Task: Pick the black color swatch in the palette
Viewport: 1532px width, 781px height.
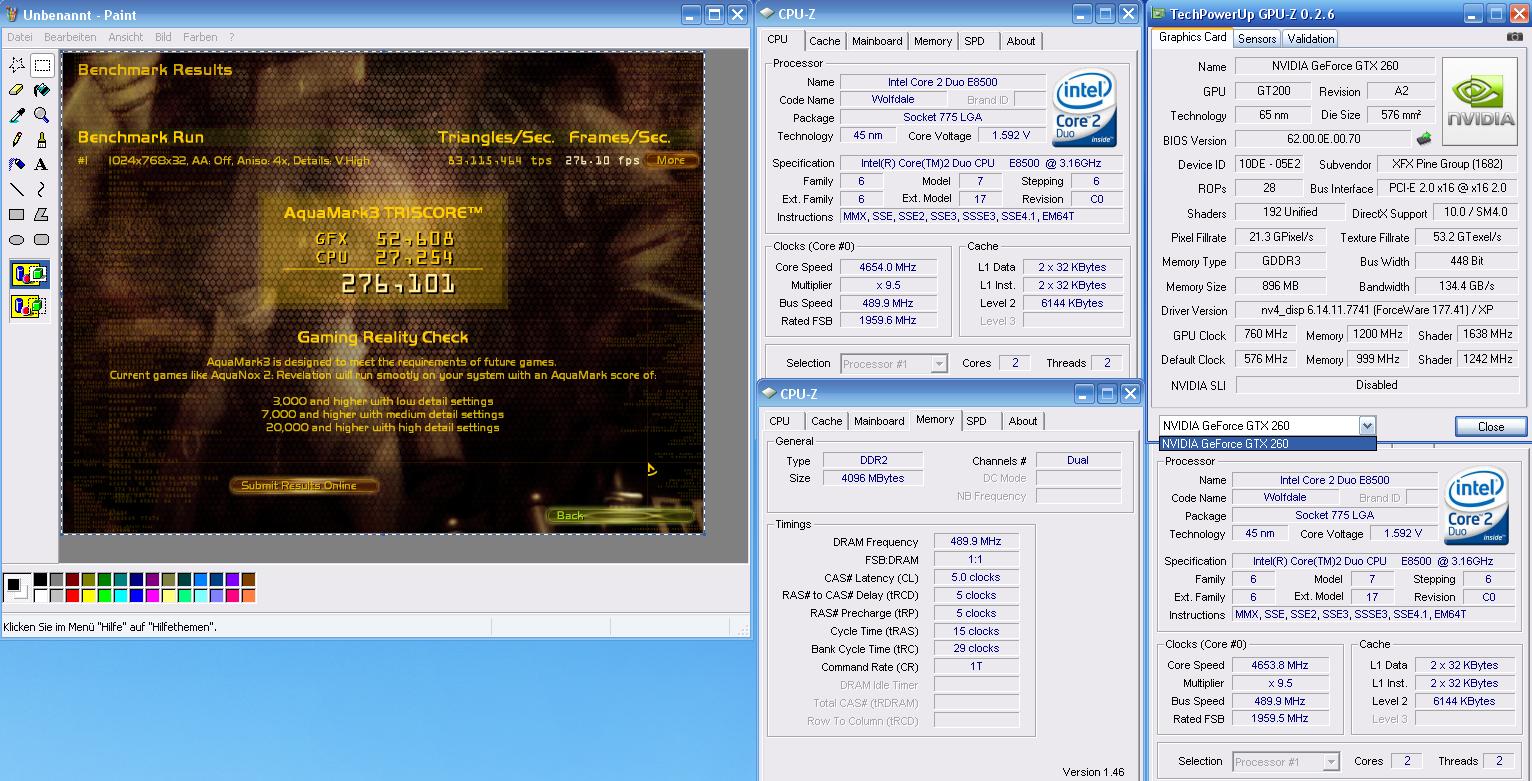Action: [39, 579]
